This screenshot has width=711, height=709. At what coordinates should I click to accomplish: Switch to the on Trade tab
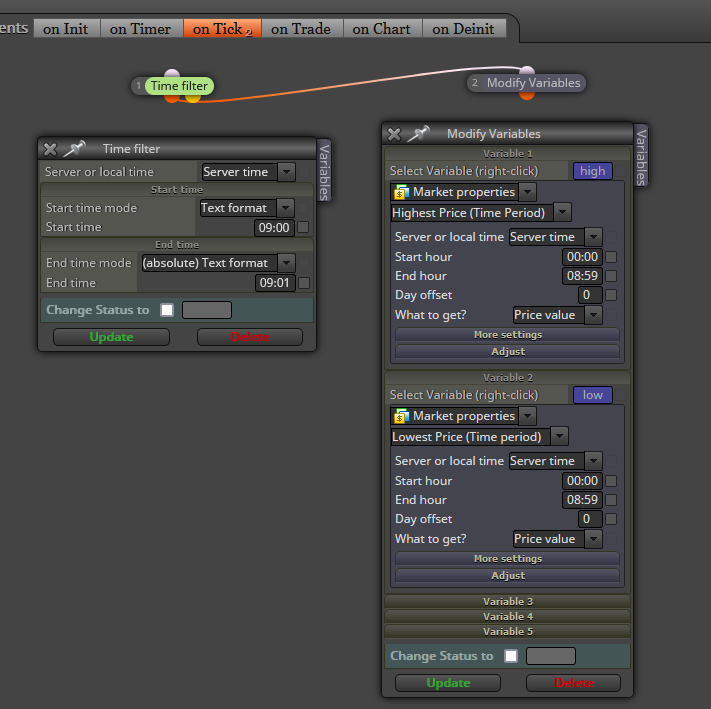(301, 29)
